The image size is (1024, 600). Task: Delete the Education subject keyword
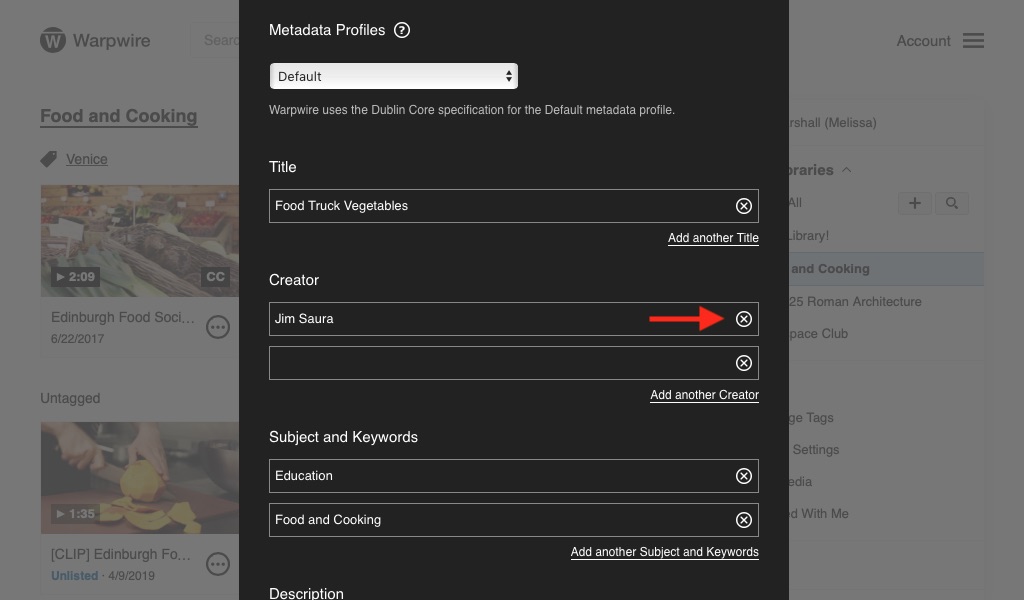click(743, 476)
